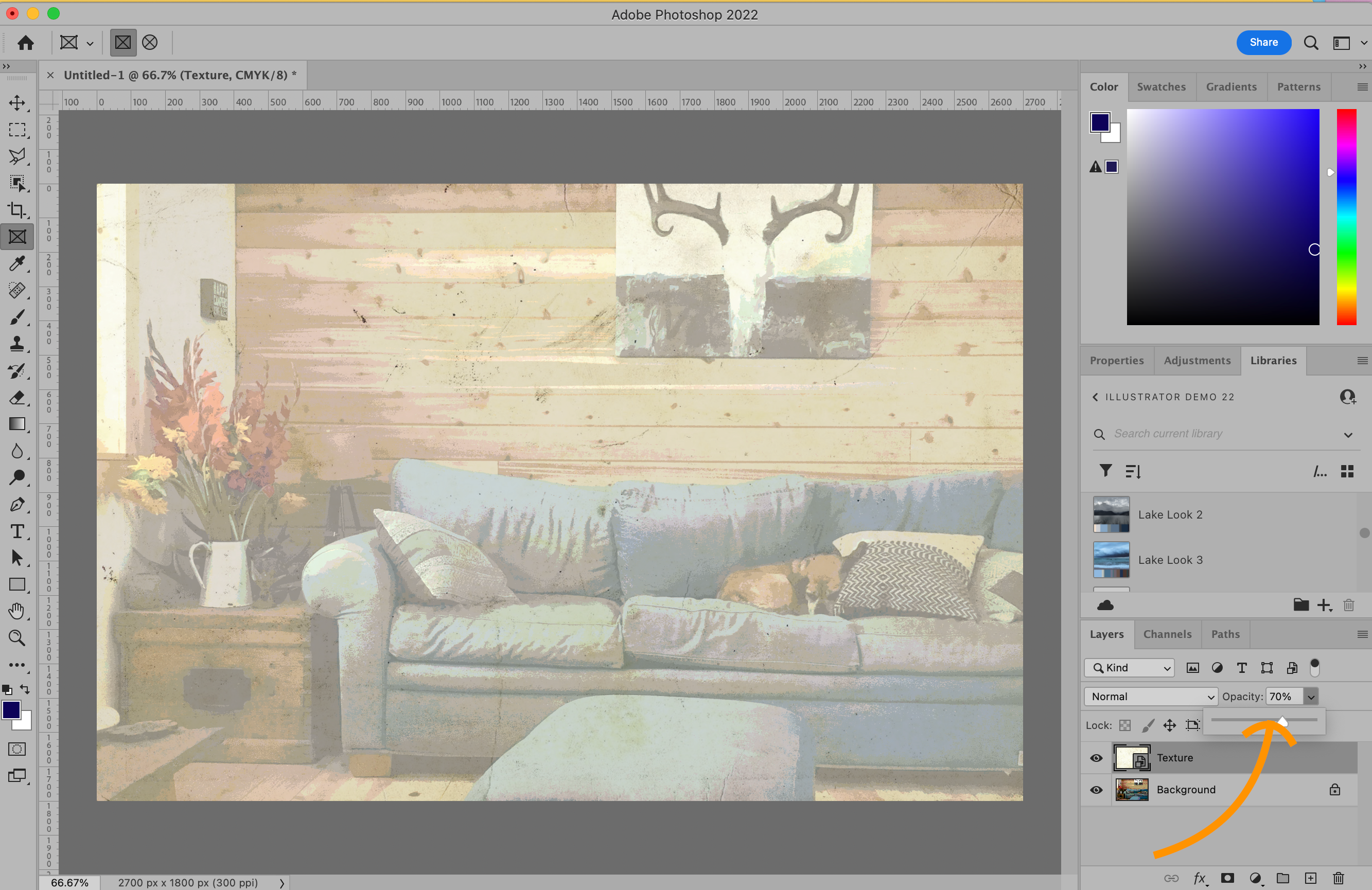The image size is (1372, 890).
Task: Select the Crop tool
Action: click(16, 210)
